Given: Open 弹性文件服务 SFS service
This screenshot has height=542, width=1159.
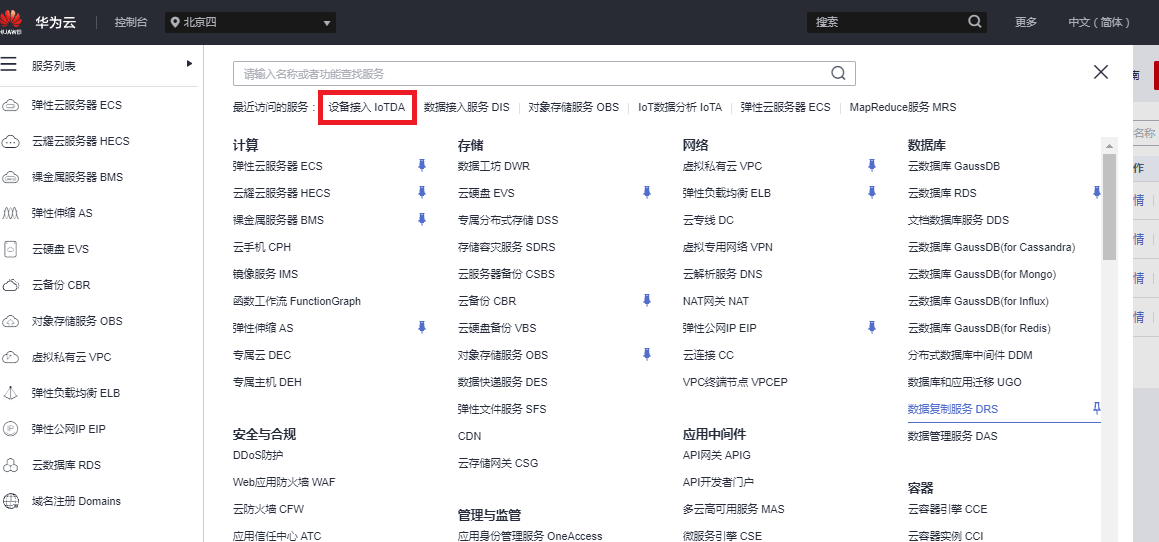Looking at the screenshot, I should [502, 409].
